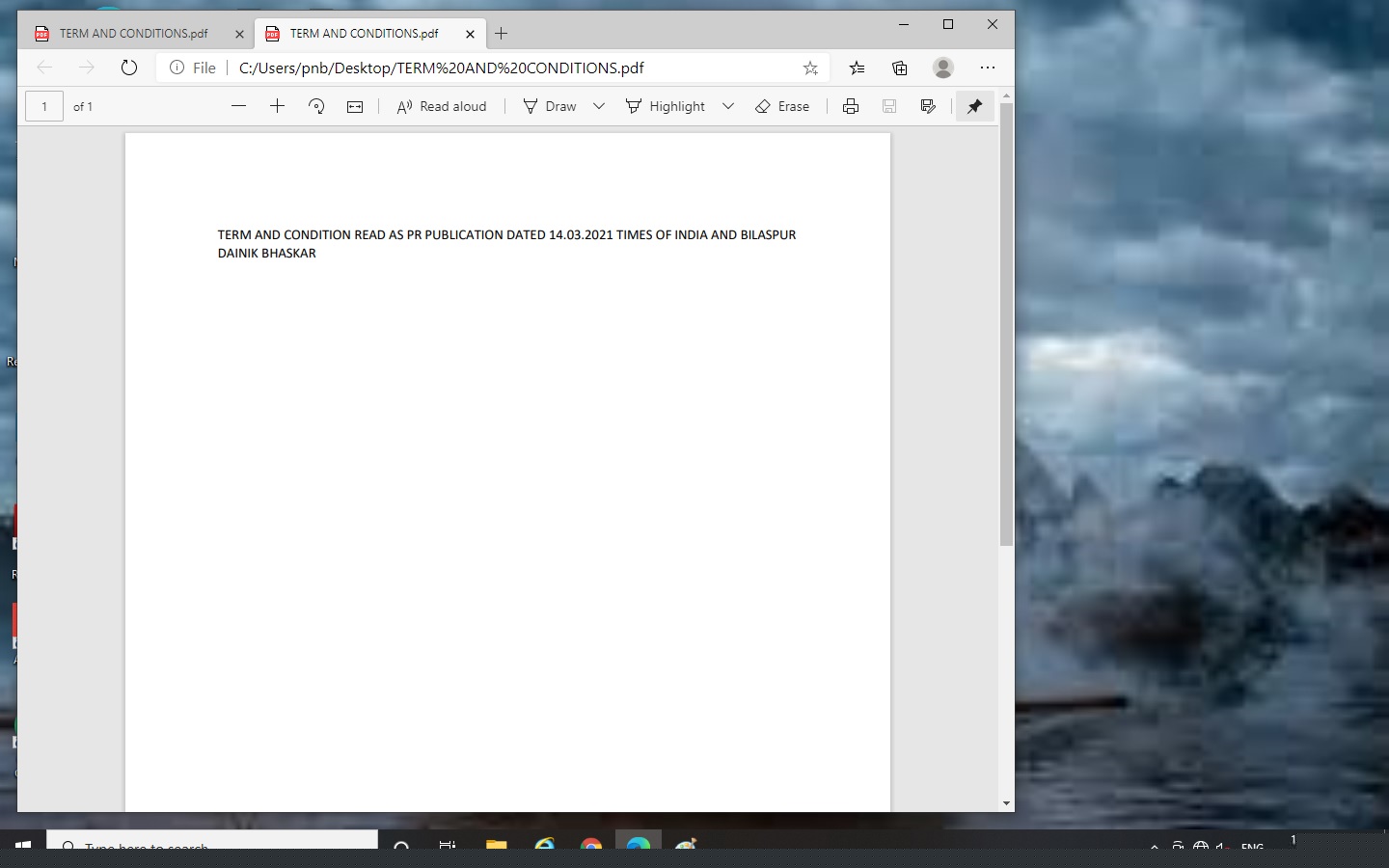Print the PDF document
Viewport: 1389px width, 868px height.
[850, 106]
